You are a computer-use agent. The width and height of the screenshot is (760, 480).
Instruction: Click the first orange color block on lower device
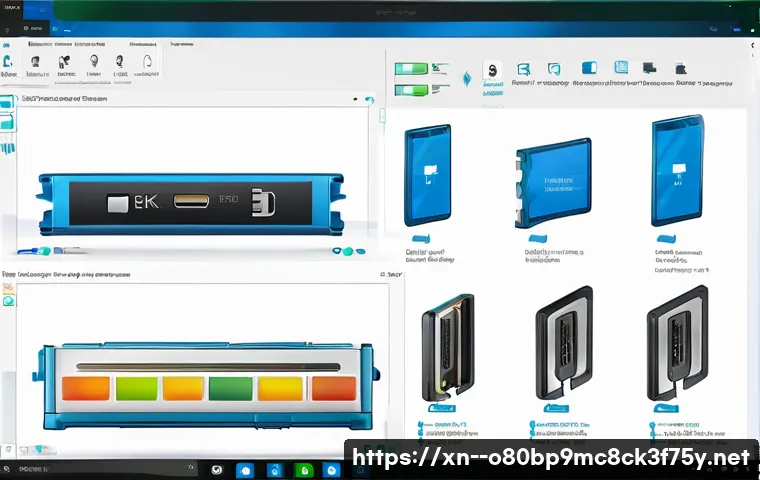point(86,389)
